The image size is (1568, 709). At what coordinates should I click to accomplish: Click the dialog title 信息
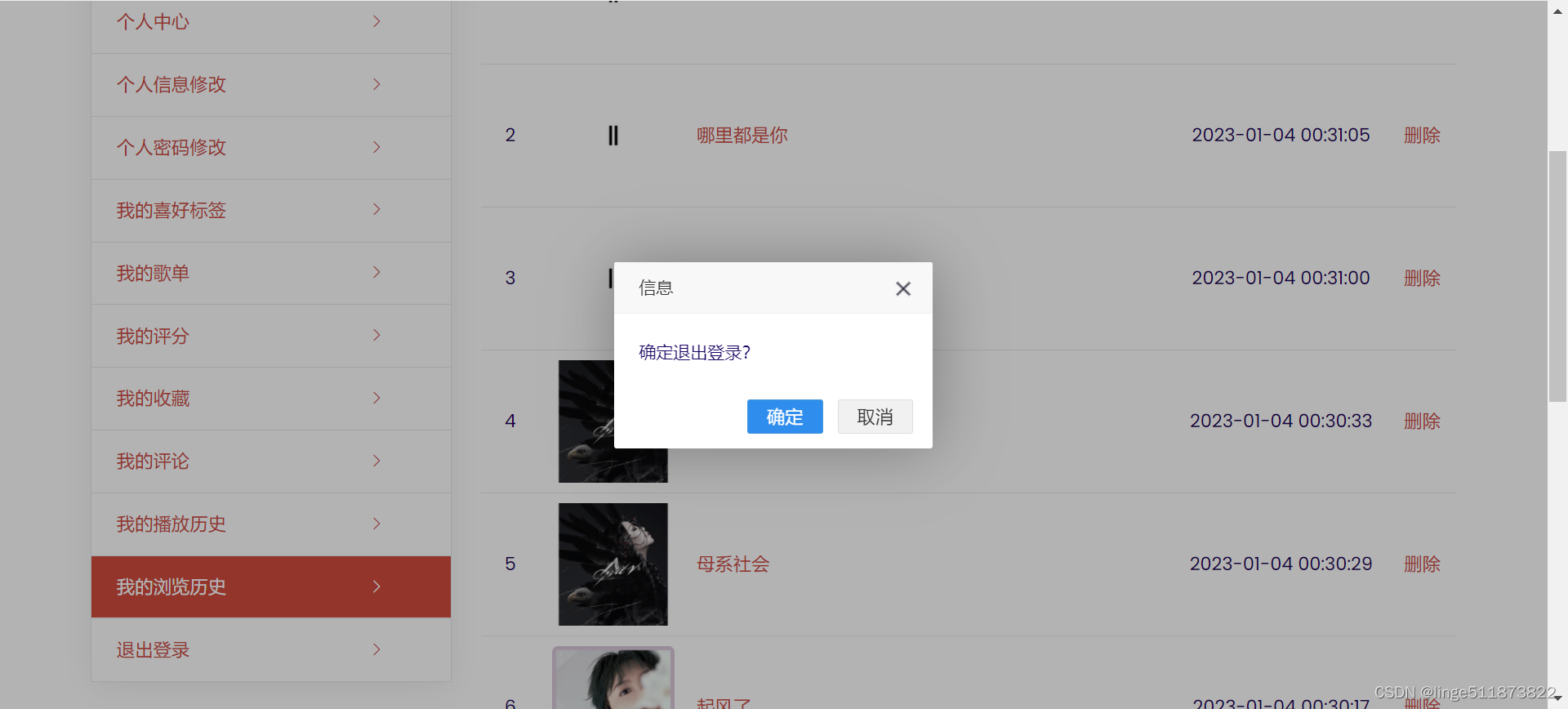[656, 288]
